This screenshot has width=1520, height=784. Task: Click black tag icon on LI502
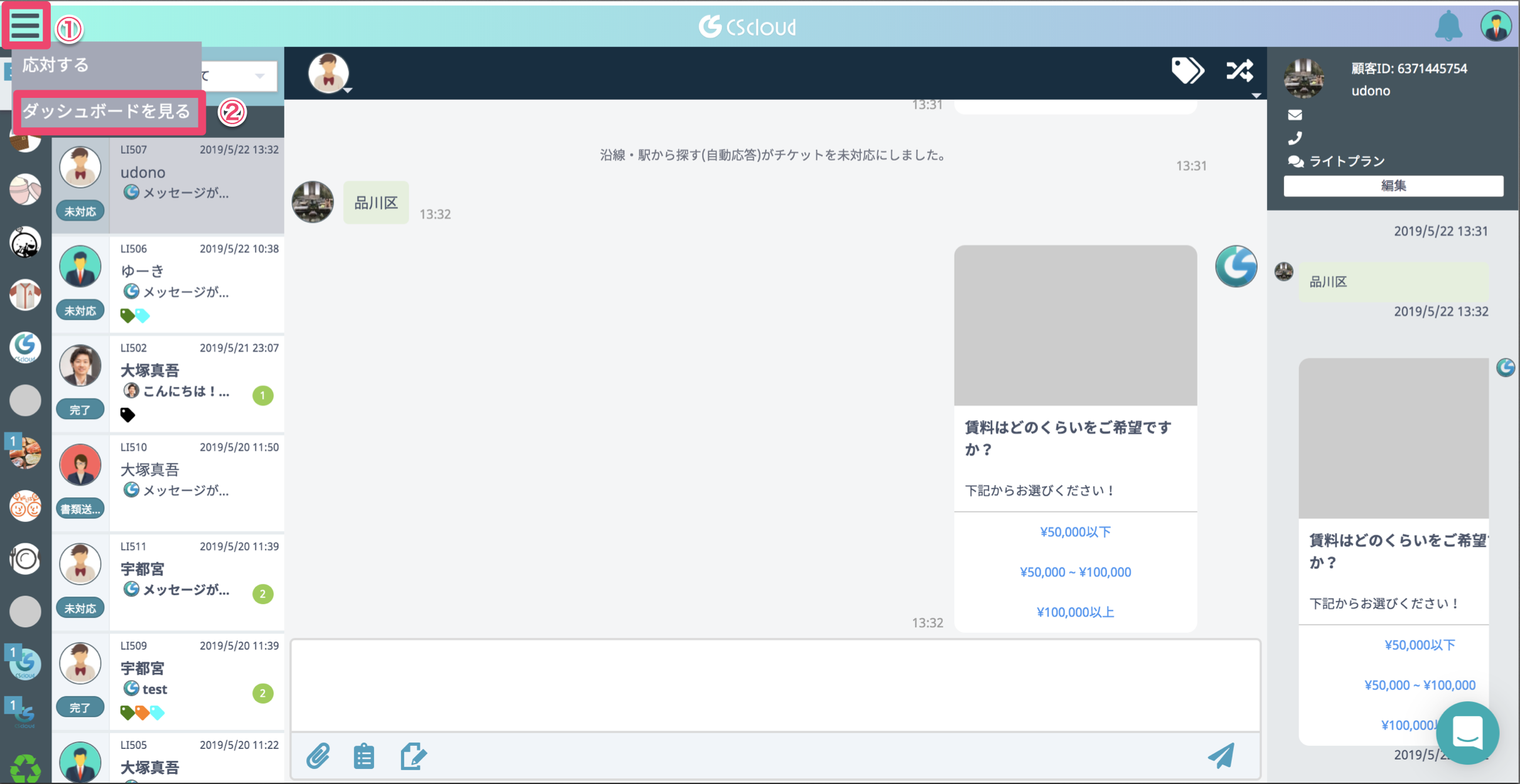(x=127, y=415)
